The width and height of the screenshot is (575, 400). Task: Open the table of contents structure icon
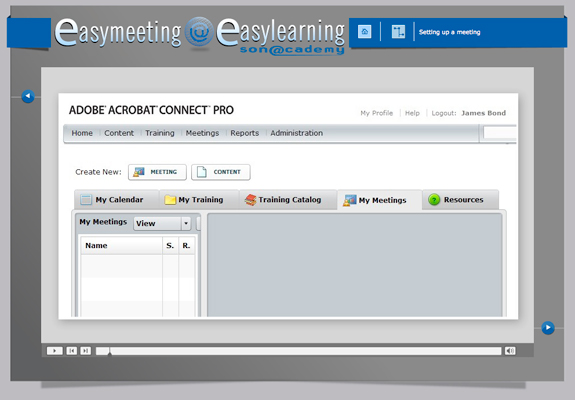(398, 32)
